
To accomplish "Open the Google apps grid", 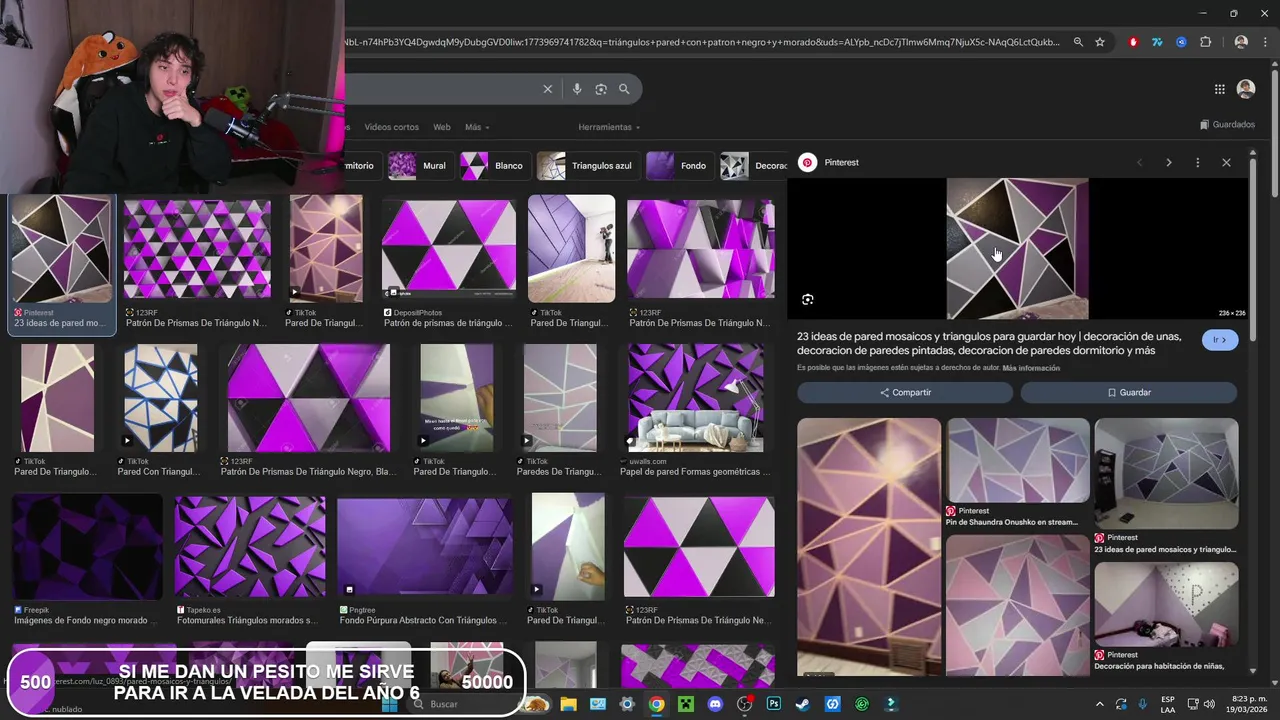I will [x=1220, y=89].
